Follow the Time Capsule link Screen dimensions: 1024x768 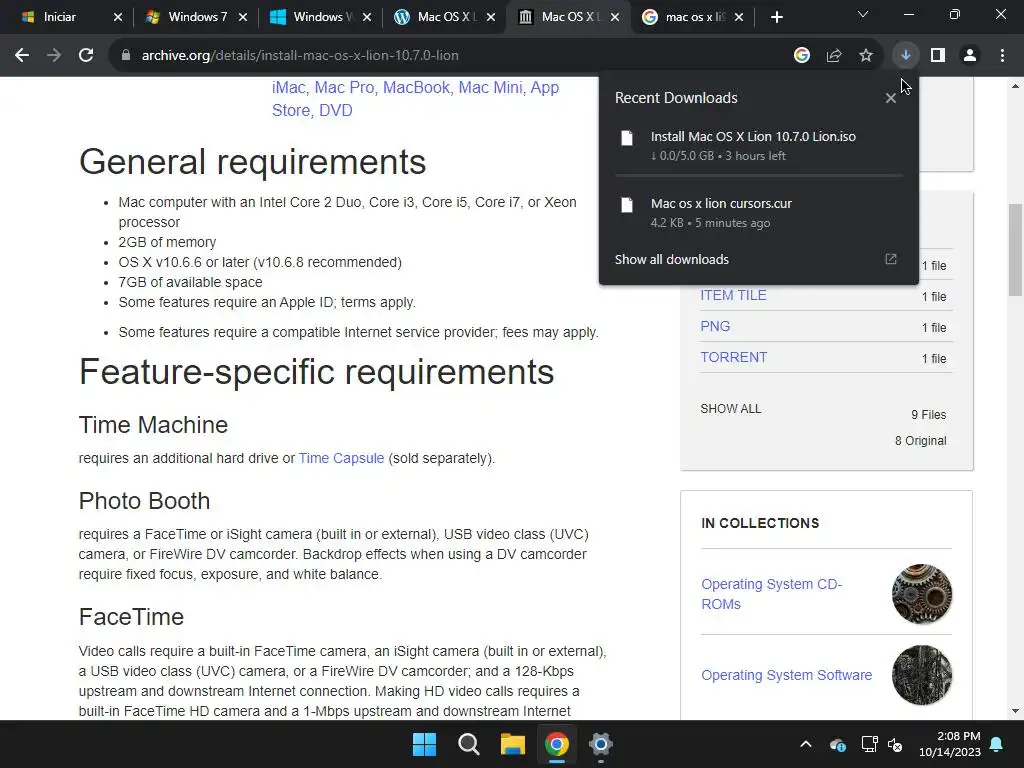[341, 458]
